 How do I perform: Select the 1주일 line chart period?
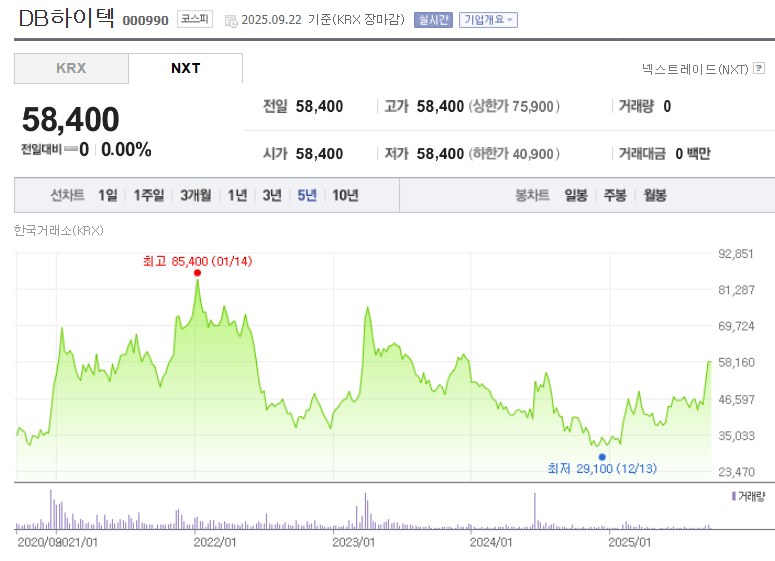[x=149, y=195]
